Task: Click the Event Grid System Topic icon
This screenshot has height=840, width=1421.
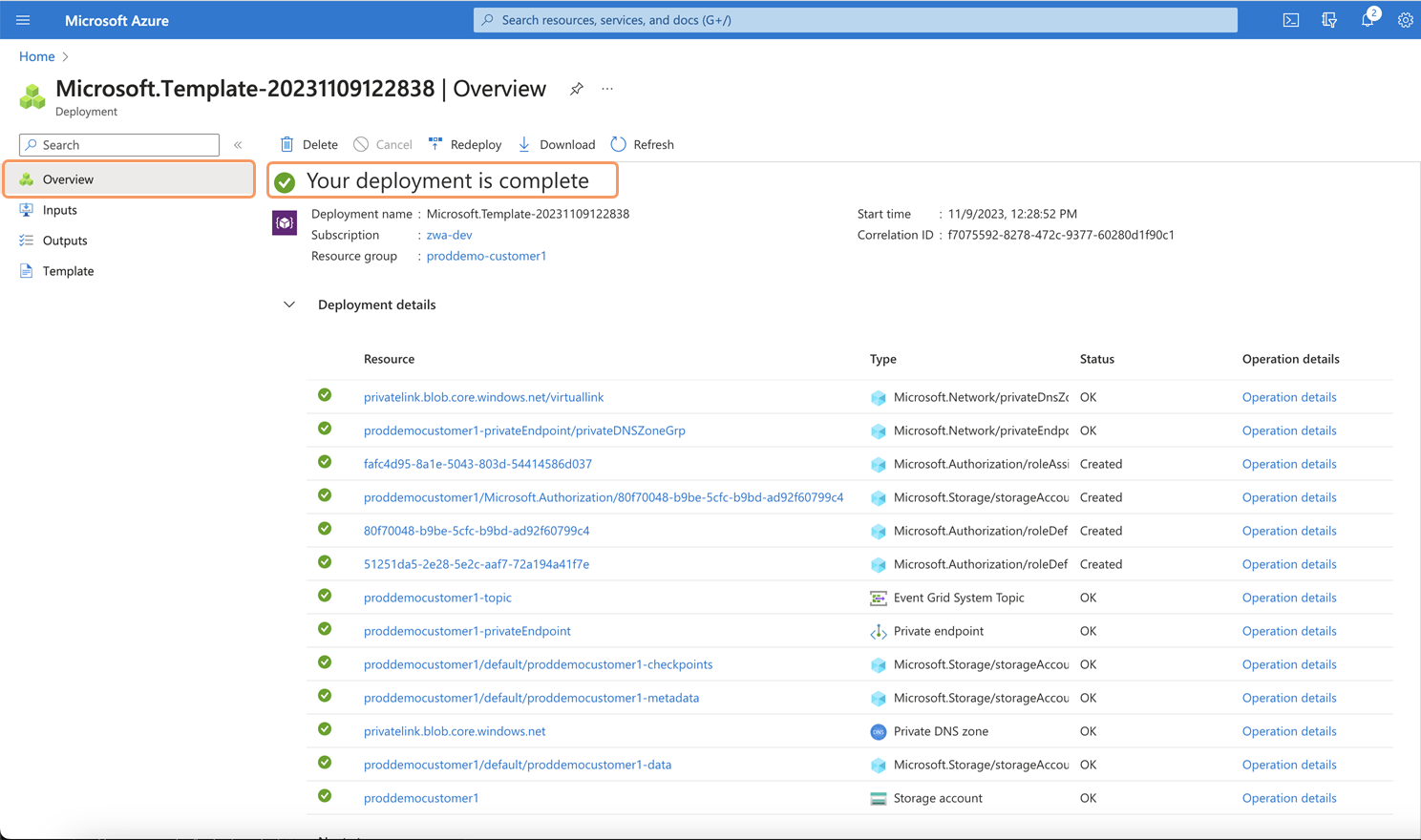Action: [x=879, y=598]
